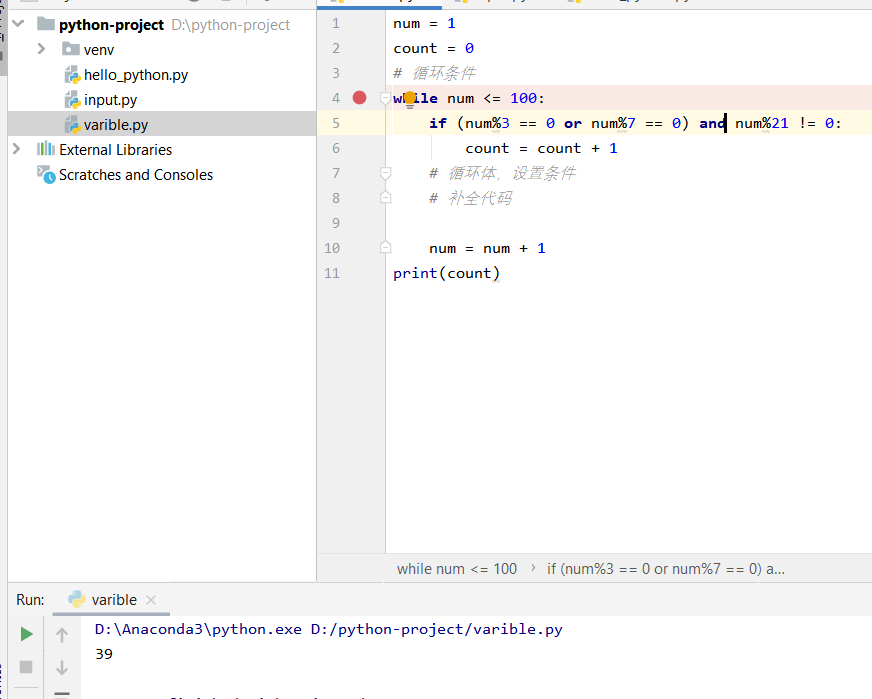Expand External Libraries node
Screen dimensions: 872x699
point(17,149)
